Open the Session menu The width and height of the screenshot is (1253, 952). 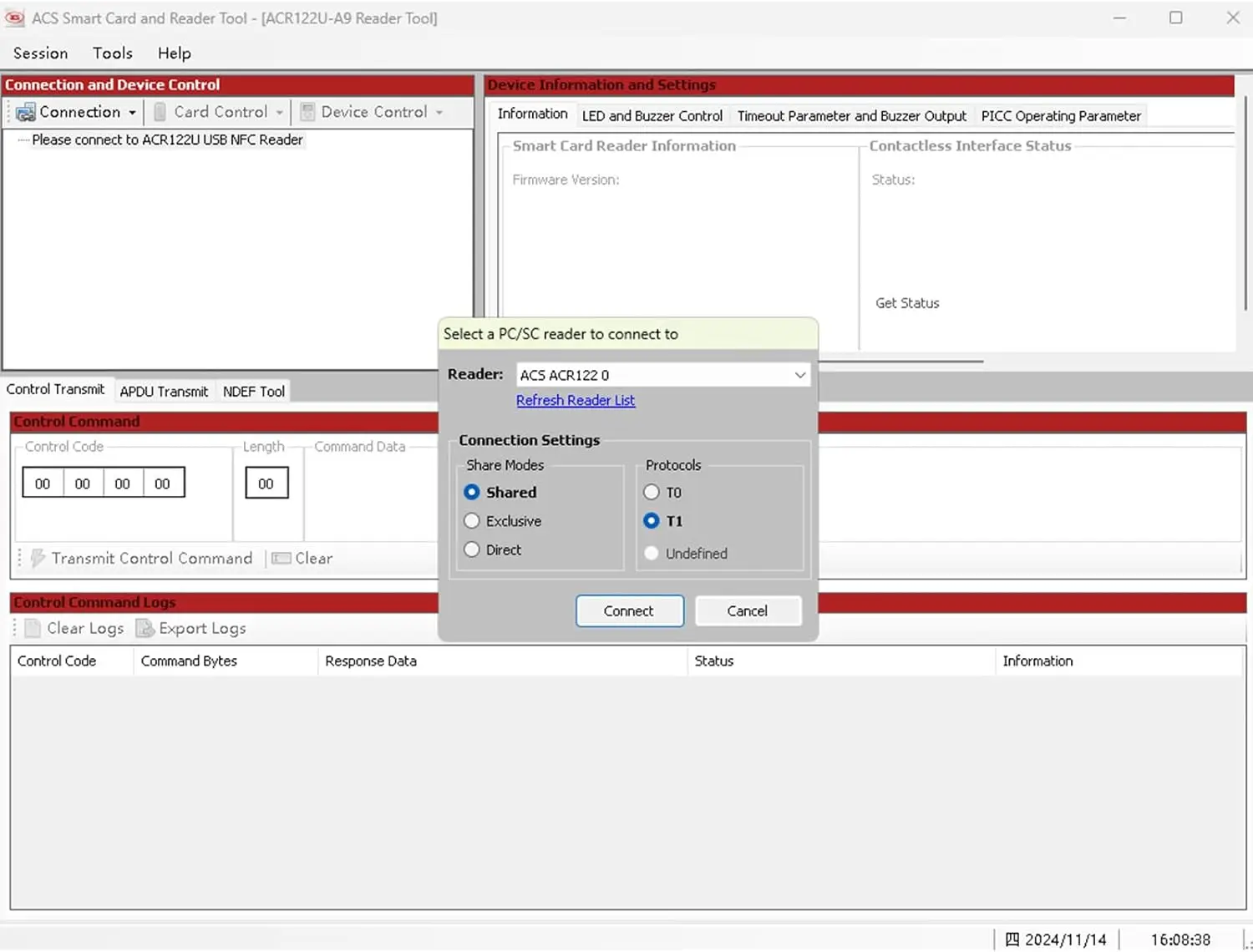pos(40,53)
